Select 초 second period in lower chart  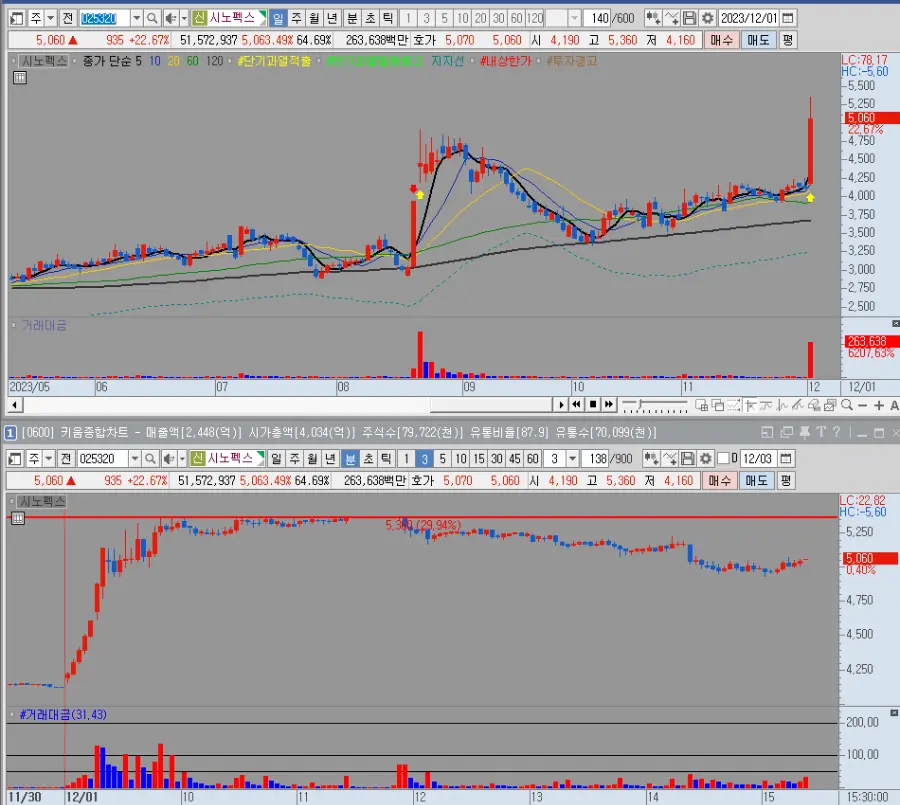(368, 459)
